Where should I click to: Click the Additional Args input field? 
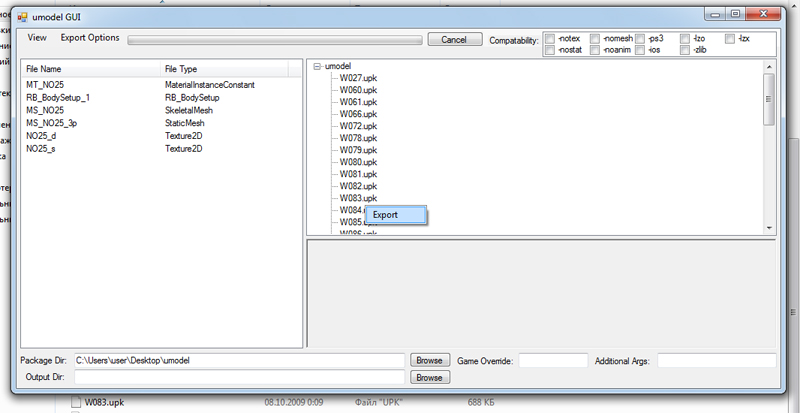click(x=716, y=360)
